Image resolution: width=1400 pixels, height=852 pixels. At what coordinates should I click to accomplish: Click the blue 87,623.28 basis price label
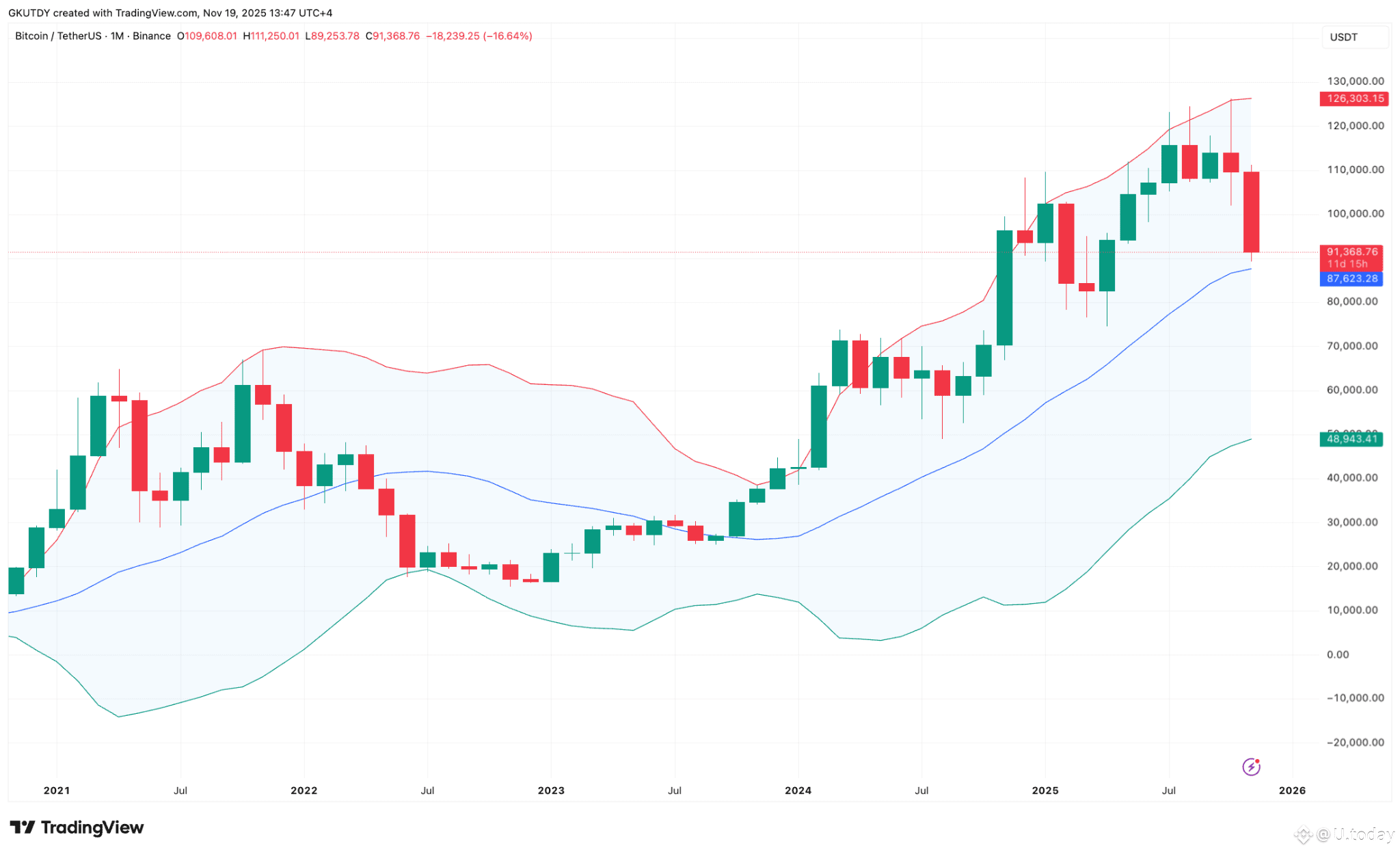pyautogui.click(x=1351, y=279)
